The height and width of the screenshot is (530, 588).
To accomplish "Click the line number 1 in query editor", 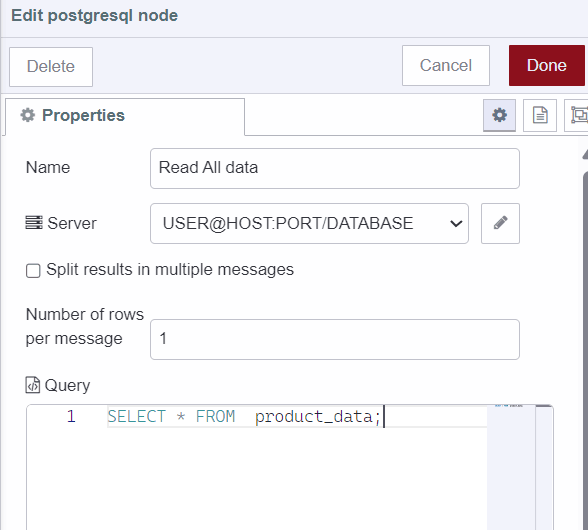I will 71,416.
